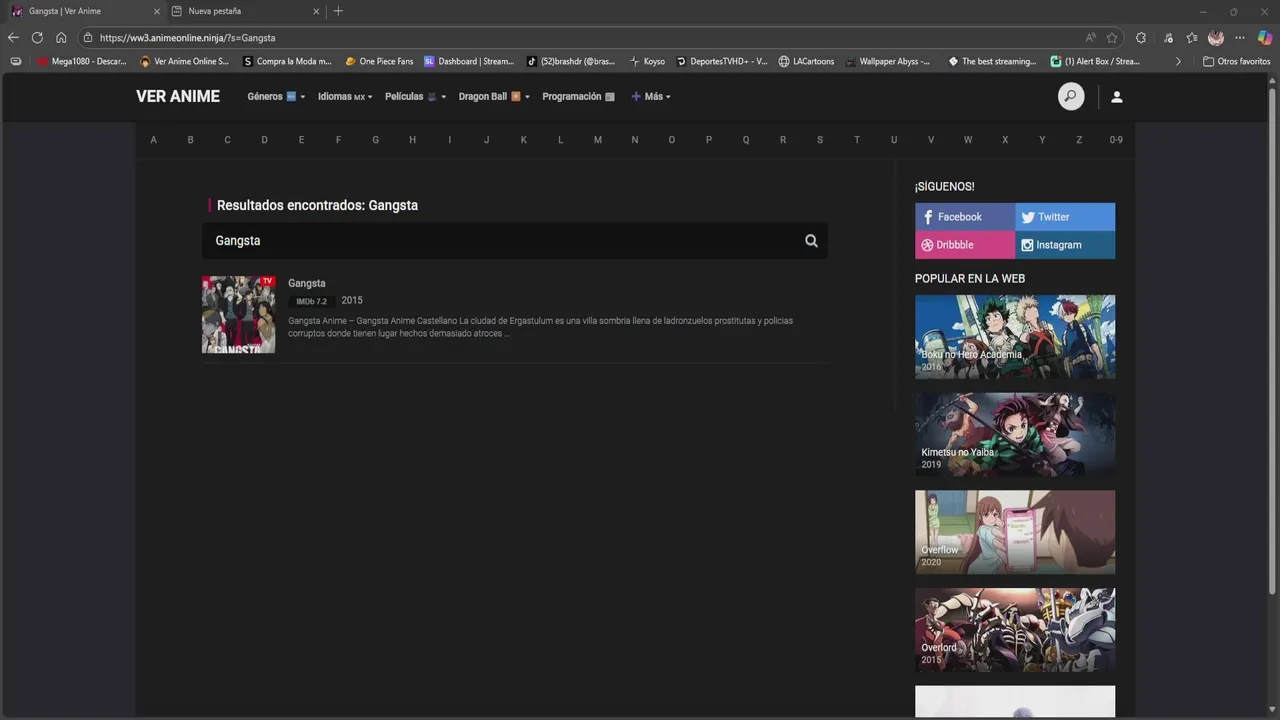Open the Mega1080 bookmark
This screenshot has width=1280, height=720.
pyautogui.click(x=82, y=61)
